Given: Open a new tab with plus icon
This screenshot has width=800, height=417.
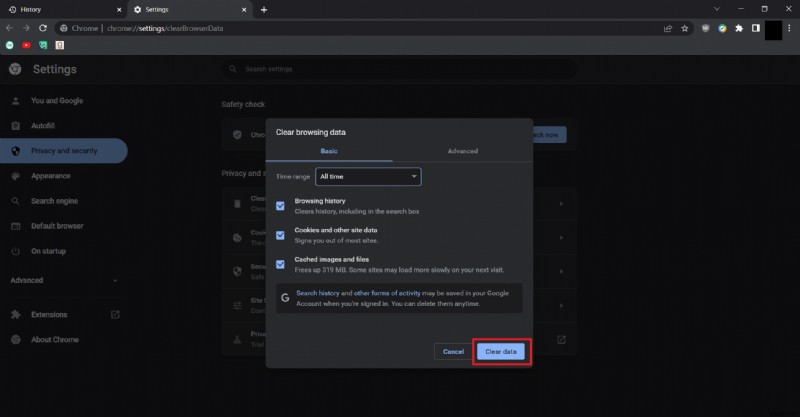Looking at the screenshot, I should click(264, 9).
